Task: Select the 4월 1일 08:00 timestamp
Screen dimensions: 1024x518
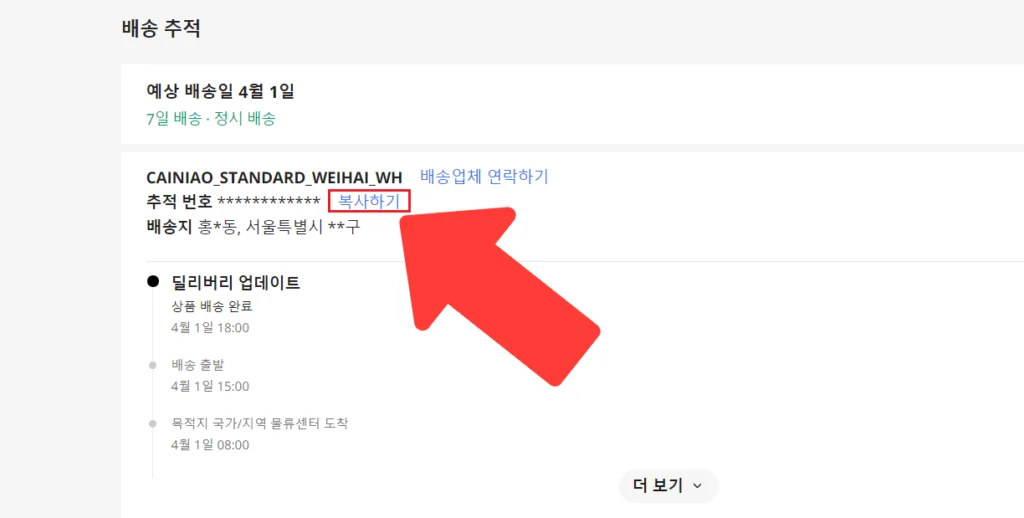Action: 210,445
